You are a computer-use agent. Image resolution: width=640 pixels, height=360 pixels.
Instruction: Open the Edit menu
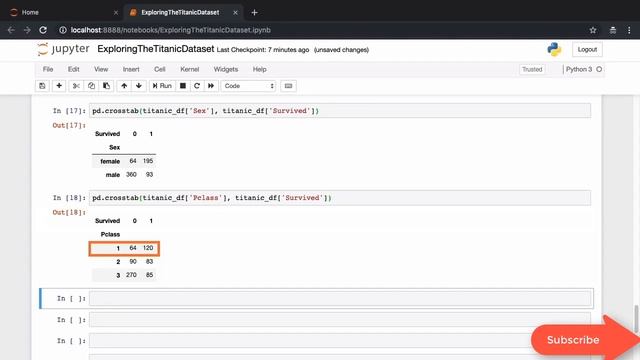point(73,69)
